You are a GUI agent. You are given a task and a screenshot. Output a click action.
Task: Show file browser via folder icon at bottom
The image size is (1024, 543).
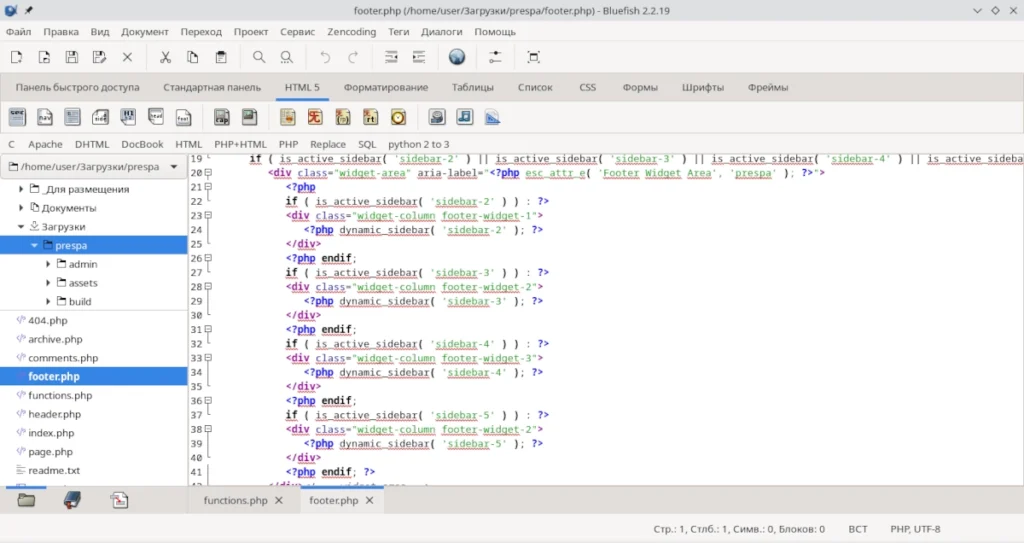click(26, 501)
